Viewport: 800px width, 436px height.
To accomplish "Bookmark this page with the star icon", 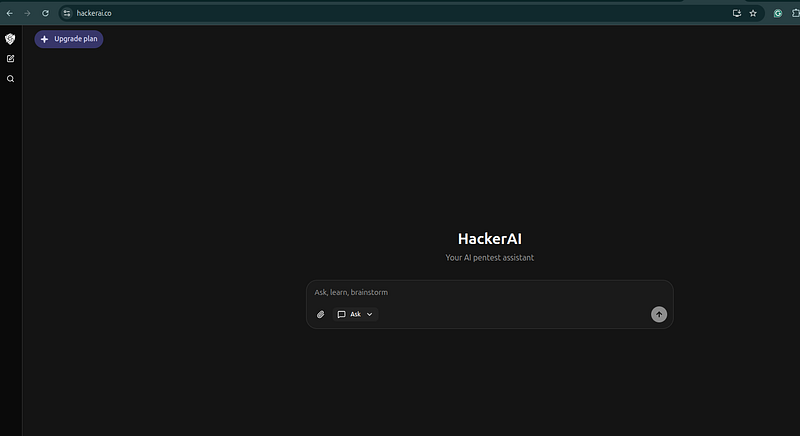I will 753,13.
